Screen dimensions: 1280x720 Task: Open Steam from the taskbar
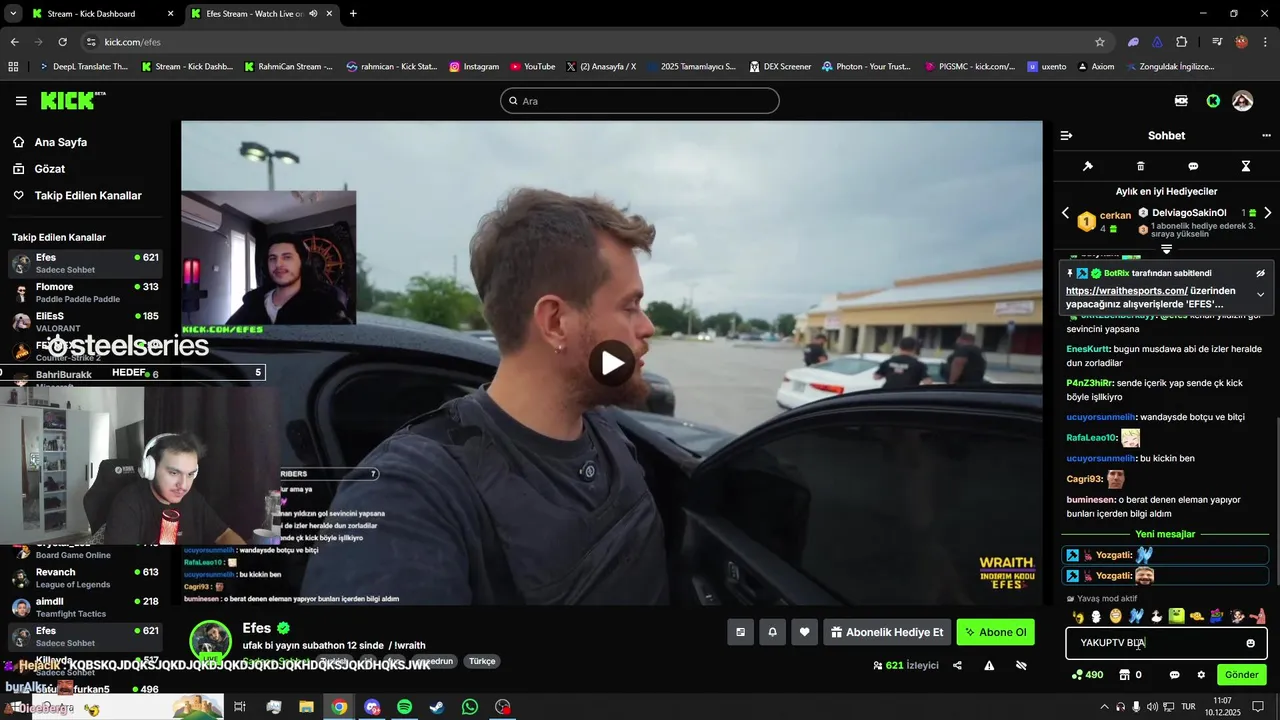click(437, 707)
